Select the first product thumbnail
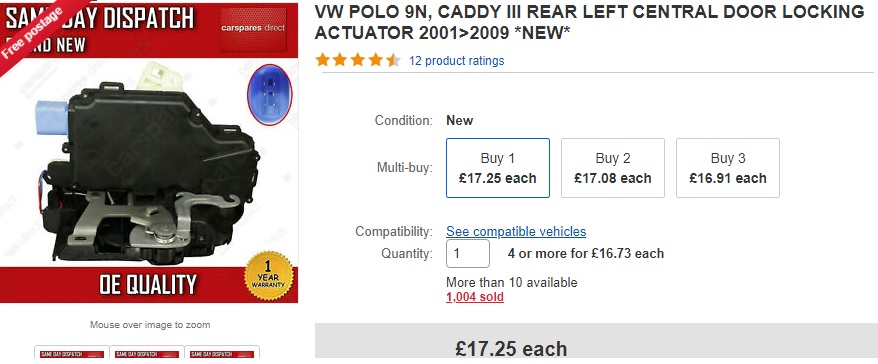878x364 pixels. [72, 353]
